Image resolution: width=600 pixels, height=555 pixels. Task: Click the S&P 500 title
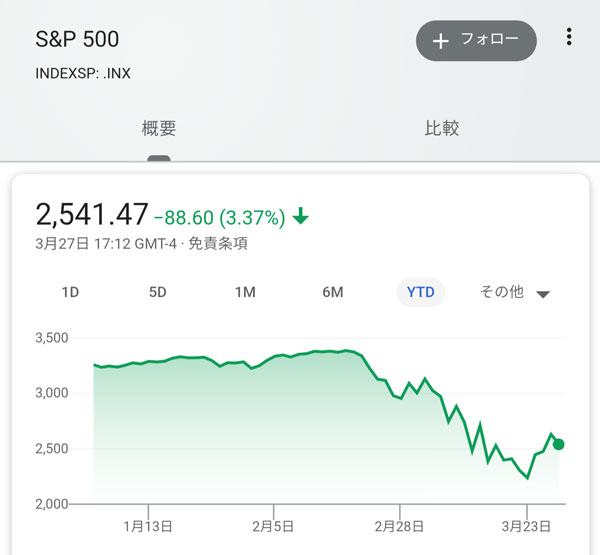coord(78,40)
